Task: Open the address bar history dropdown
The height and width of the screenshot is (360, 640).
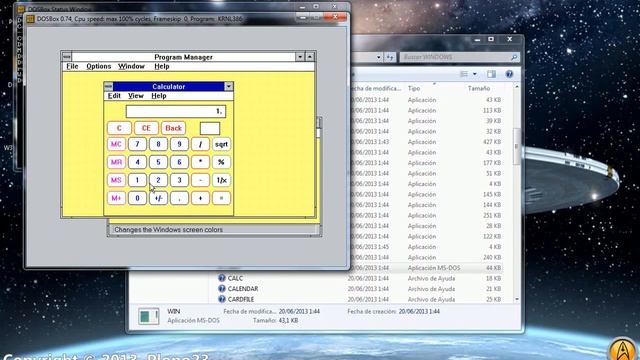Action: [x=379, y=57]
